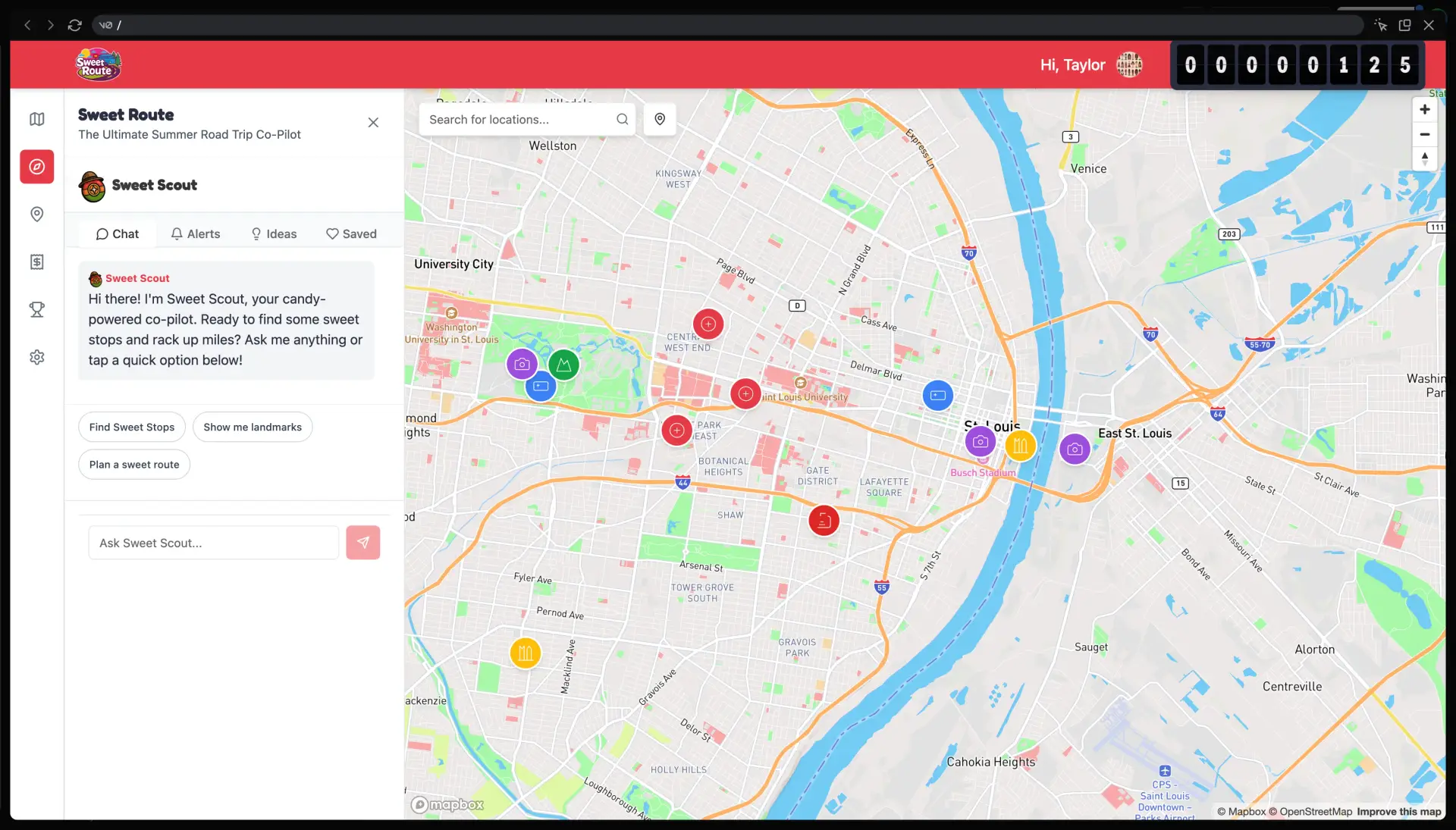Click the yellow landmark marker near Macklind Ave
Viewport: 1456px width, 830px height.
(x=525, y=653)
